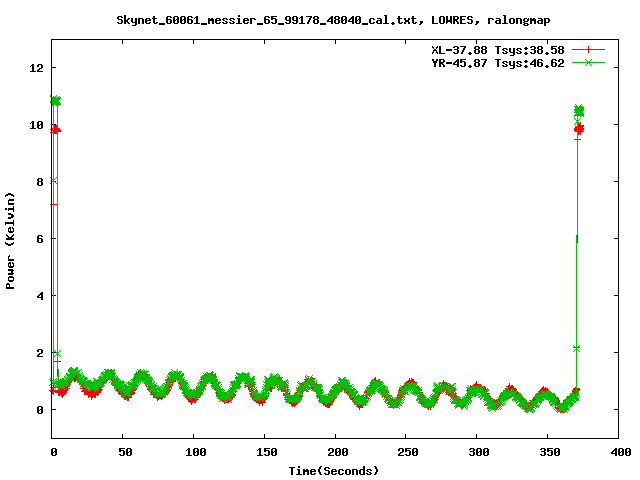The image size is (640, 480).
Task: Click the Time(Seconds) x-axis label
Action: (x=333, y=471)
